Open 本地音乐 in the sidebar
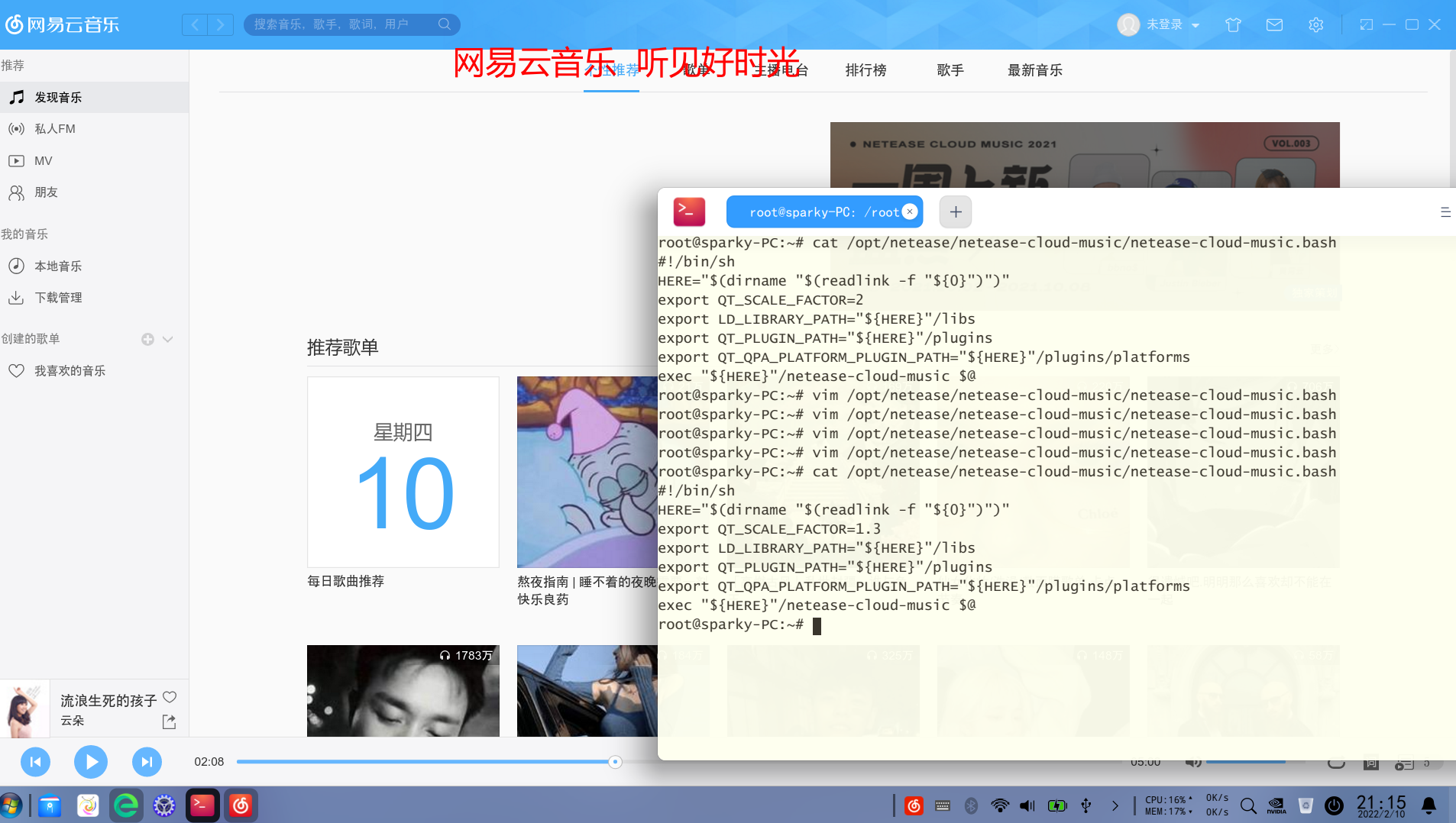Screen dimensions: 1456x823 (94, 266)
